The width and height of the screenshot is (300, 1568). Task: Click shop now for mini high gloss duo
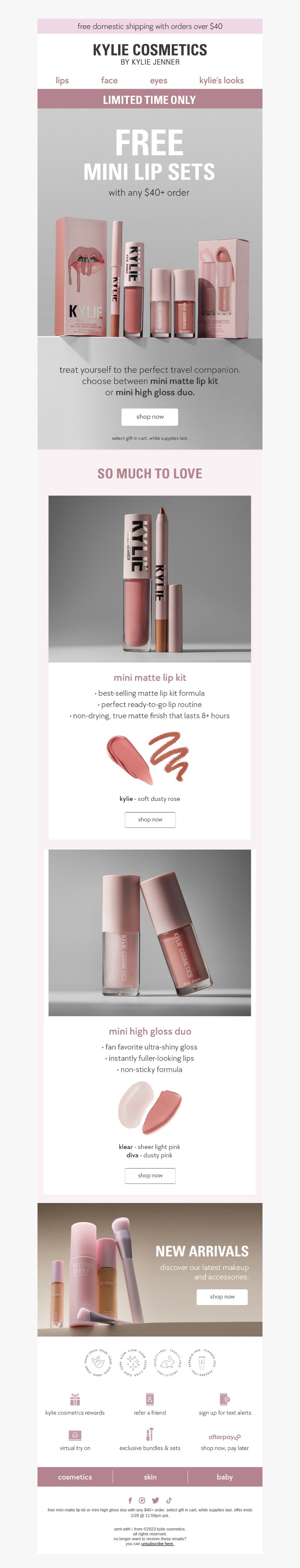[x=150, y=1175]
